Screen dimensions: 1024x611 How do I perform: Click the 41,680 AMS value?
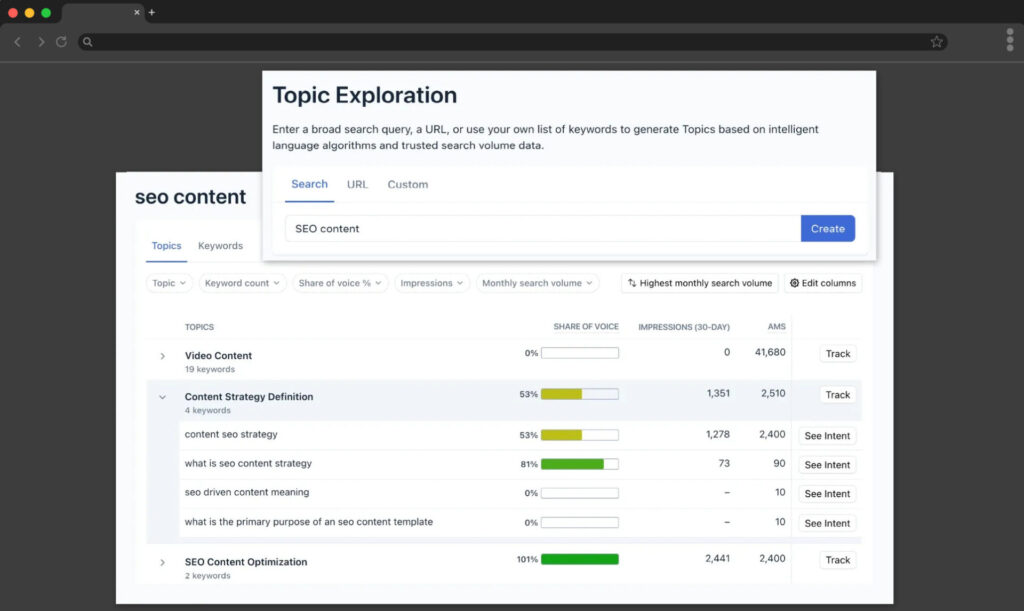[770, 352]
